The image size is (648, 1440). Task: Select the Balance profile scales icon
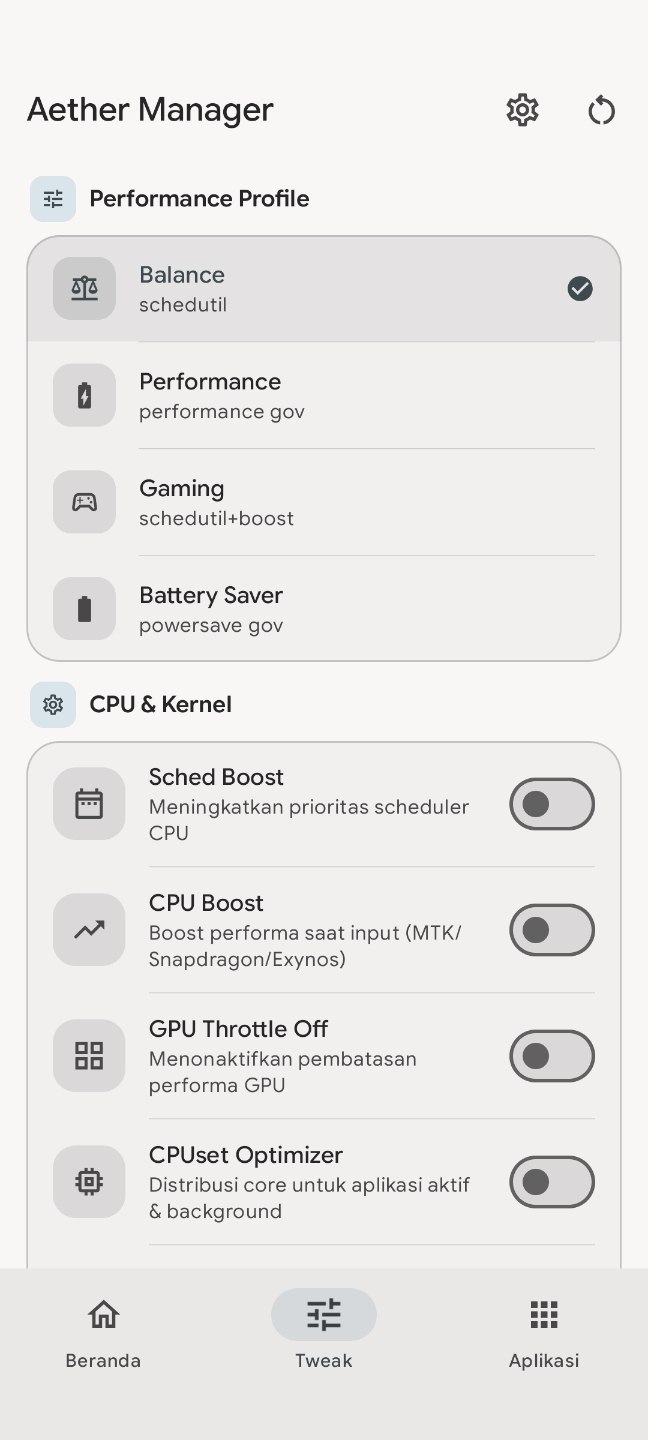coord(84,288)
